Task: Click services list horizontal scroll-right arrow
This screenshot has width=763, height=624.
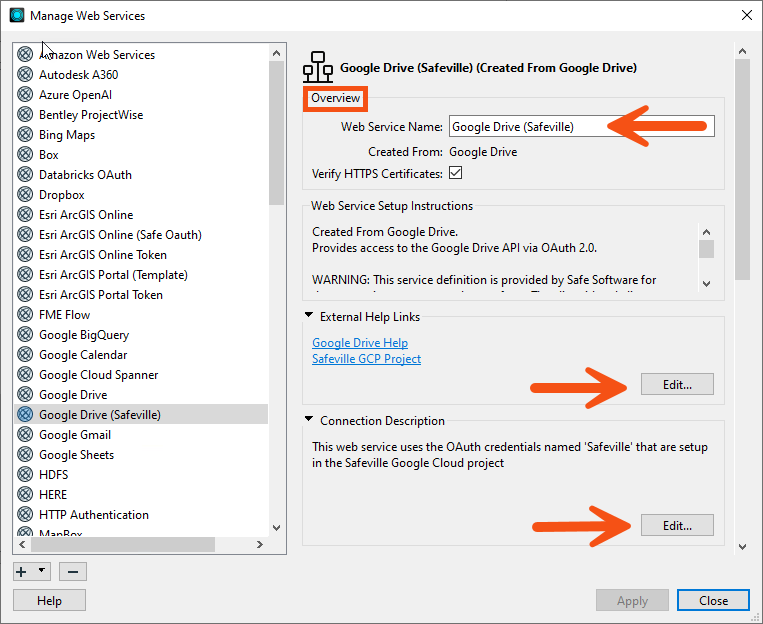Action: [260, 544]
